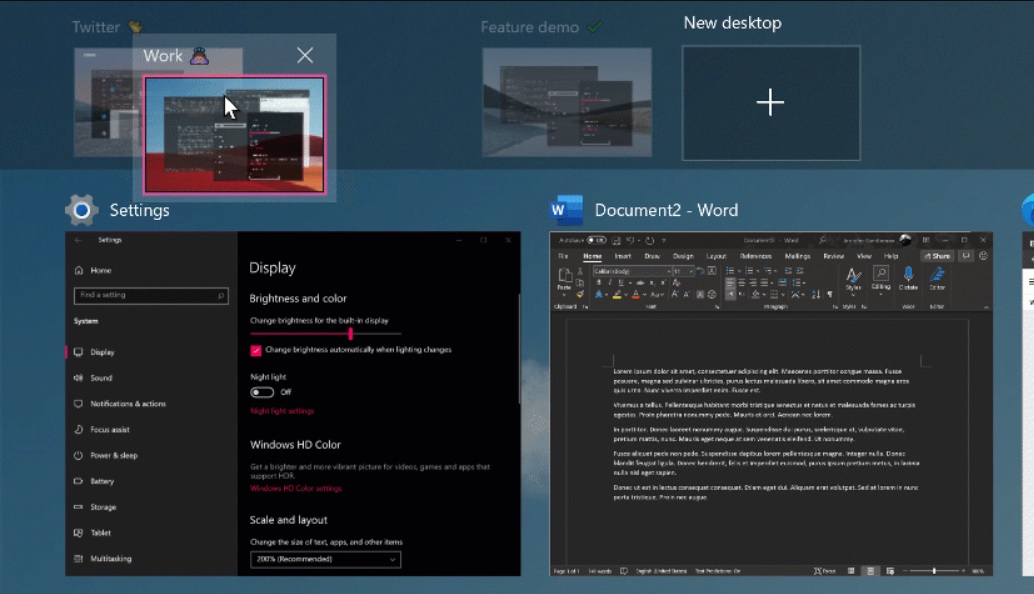Toggle the Night light switch
The height and width of the screenshot is (594, 1034).
tap(262, 392)
